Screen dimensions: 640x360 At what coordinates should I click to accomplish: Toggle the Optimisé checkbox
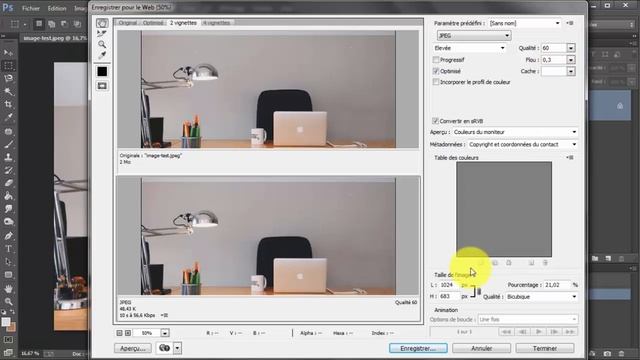pyautogui.click(x=436, y=71)
